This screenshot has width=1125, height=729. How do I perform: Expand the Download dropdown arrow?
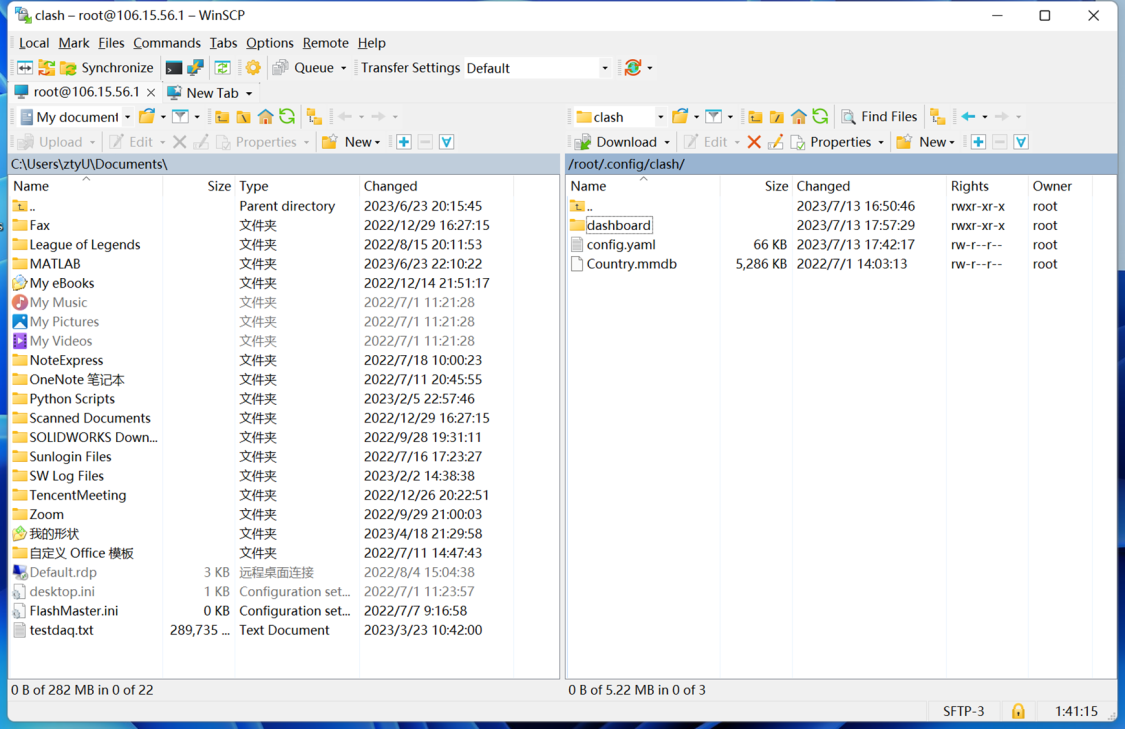point(667,143)
